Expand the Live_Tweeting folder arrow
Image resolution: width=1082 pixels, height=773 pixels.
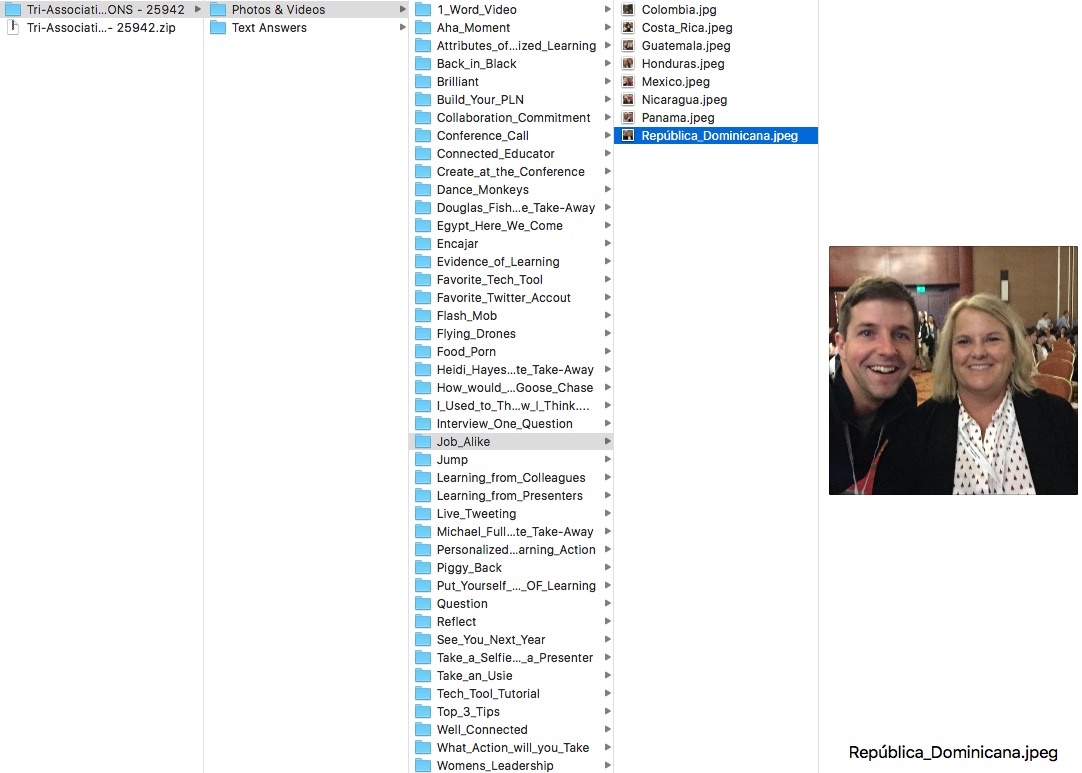(x=607, y=513)
